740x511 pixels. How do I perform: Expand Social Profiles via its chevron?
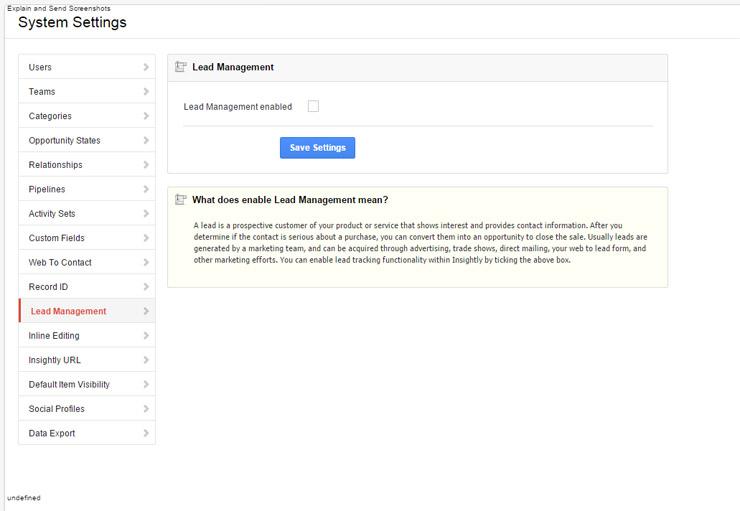[x=146, y=409]
